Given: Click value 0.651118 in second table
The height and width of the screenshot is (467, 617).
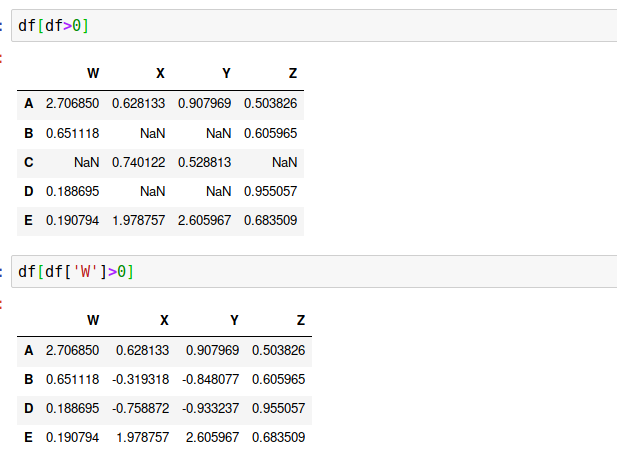Looking at the screenshot, I should 72,379.
